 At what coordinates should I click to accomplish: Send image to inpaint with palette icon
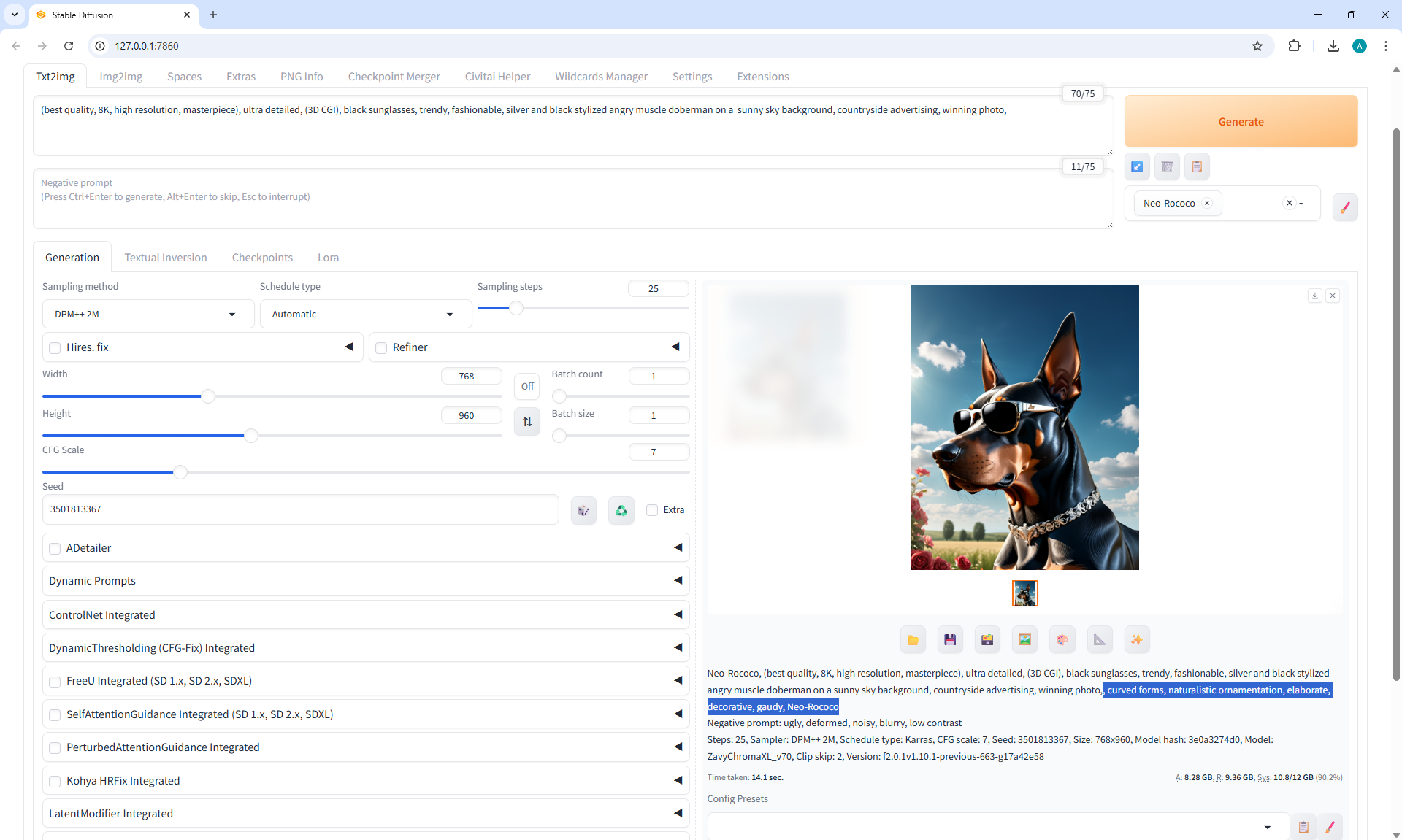pyautogui.click(x=1062, y=640)
